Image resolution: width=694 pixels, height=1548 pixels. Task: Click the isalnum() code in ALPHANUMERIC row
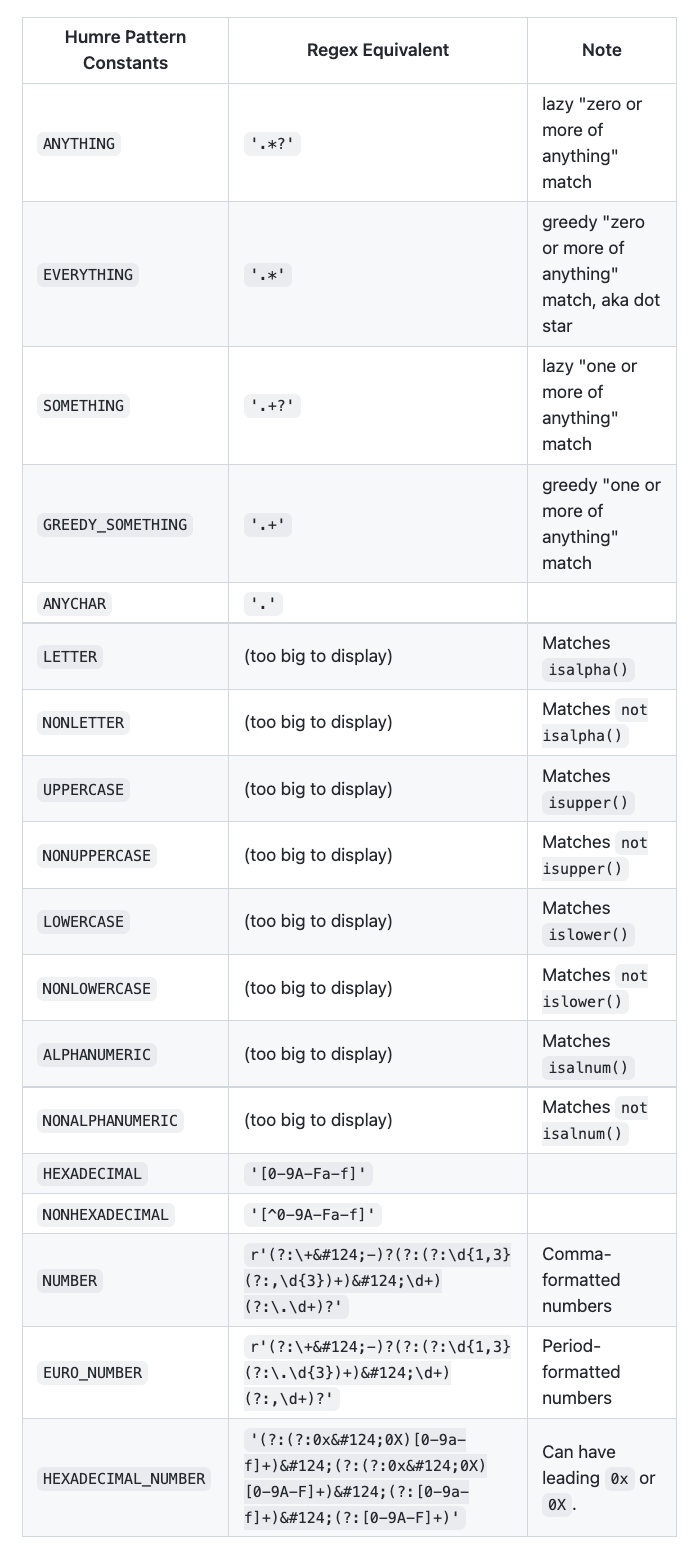[x=588, y=1067]
